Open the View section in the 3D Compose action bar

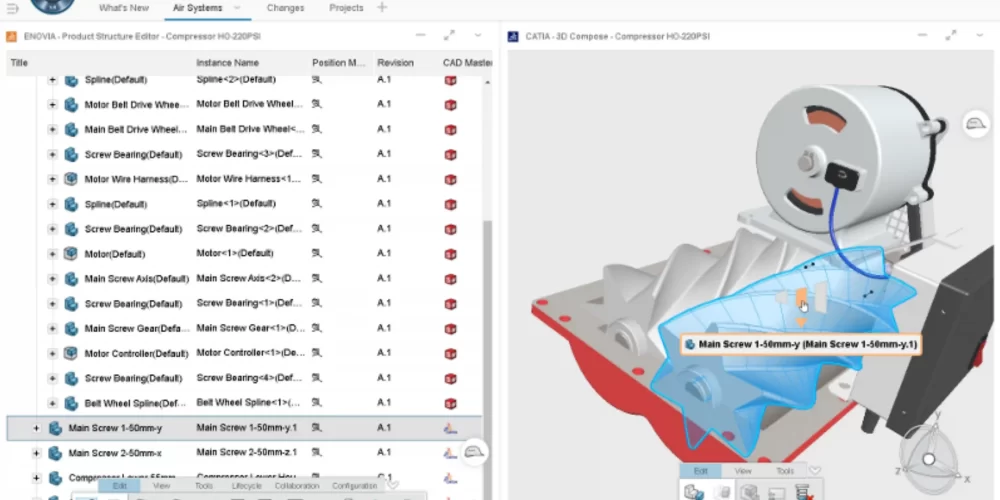pos(743,471)
